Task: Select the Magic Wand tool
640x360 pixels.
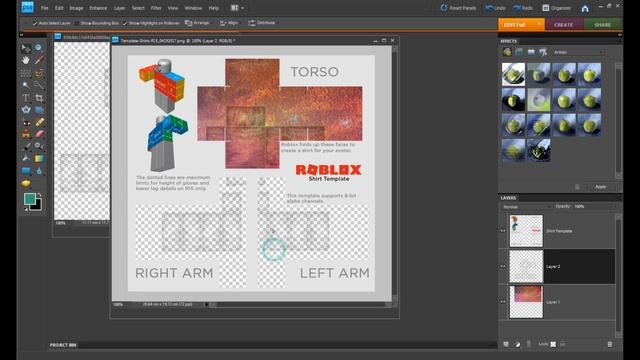Action: click(26, 85)
